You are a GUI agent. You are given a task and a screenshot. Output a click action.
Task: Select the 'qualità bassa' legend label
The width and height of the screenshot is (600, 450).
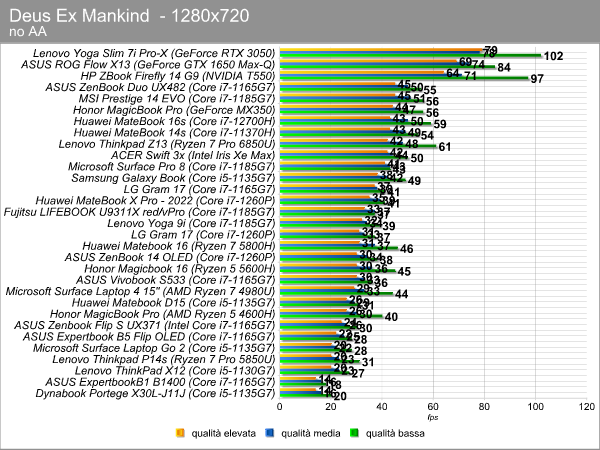pos(395,433)
